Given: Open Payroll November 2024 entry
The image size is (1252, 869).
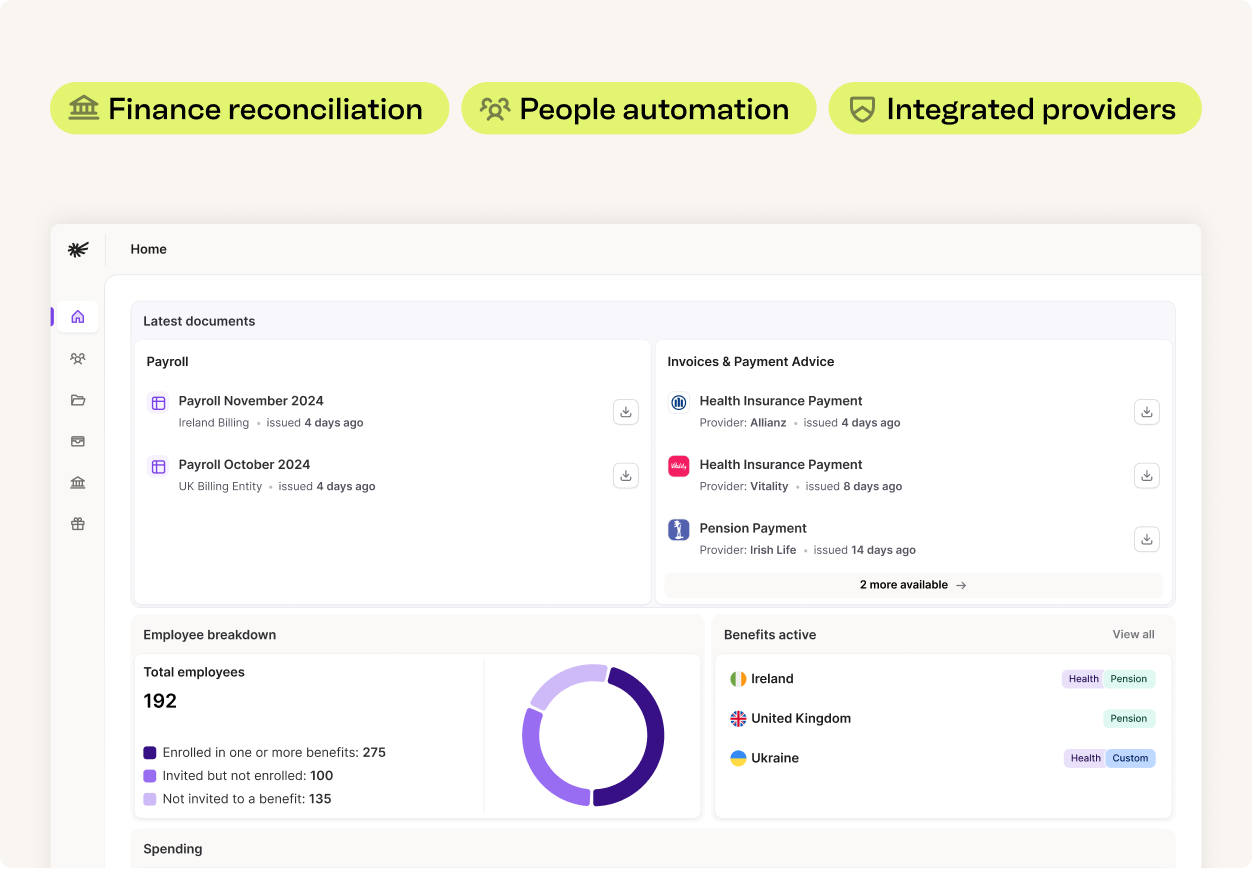Looking at the screenshot, I should click(393, 412).
